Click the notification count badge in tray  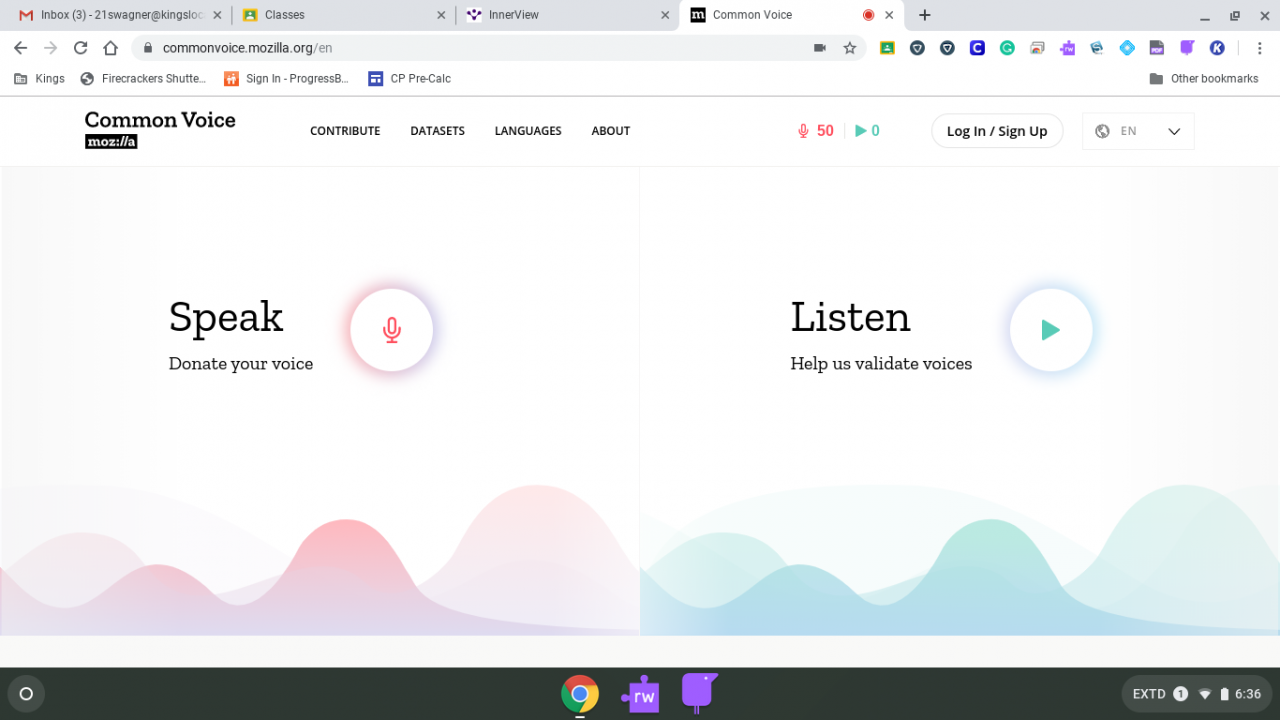(x=1180, y=694)
